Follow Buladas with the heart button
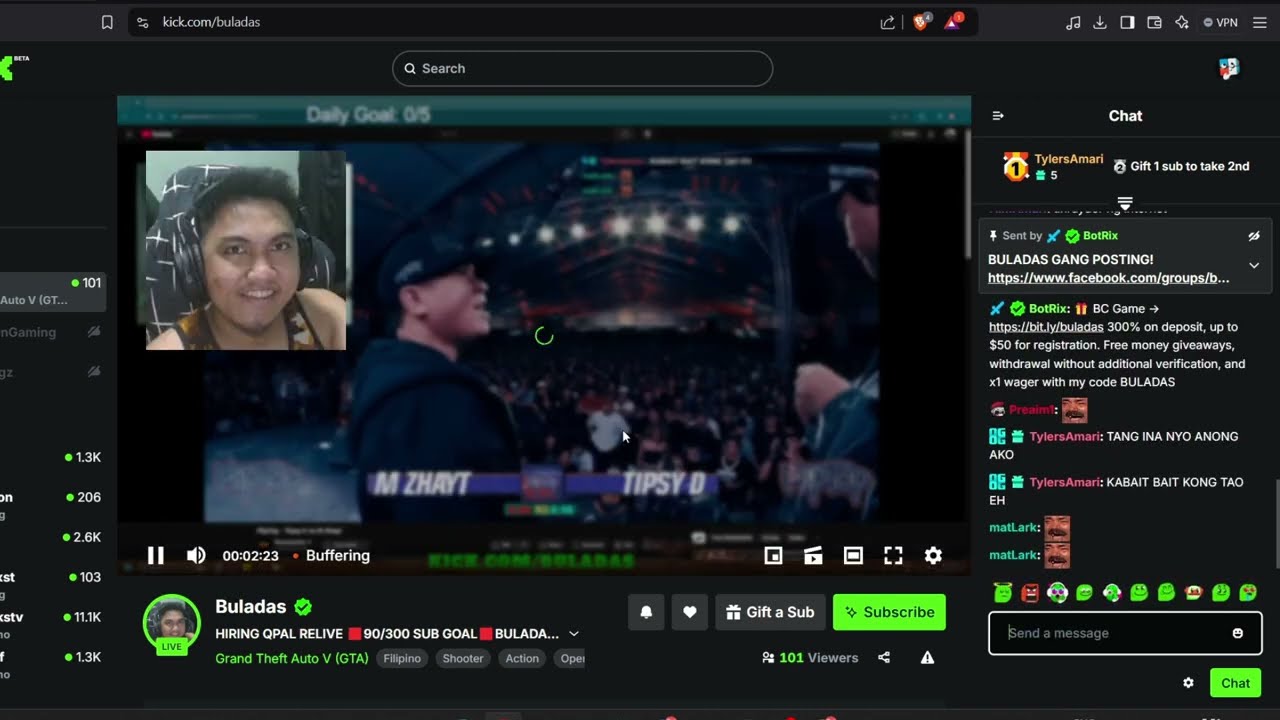Screen dimensions: 1280x720 [689, 612]
